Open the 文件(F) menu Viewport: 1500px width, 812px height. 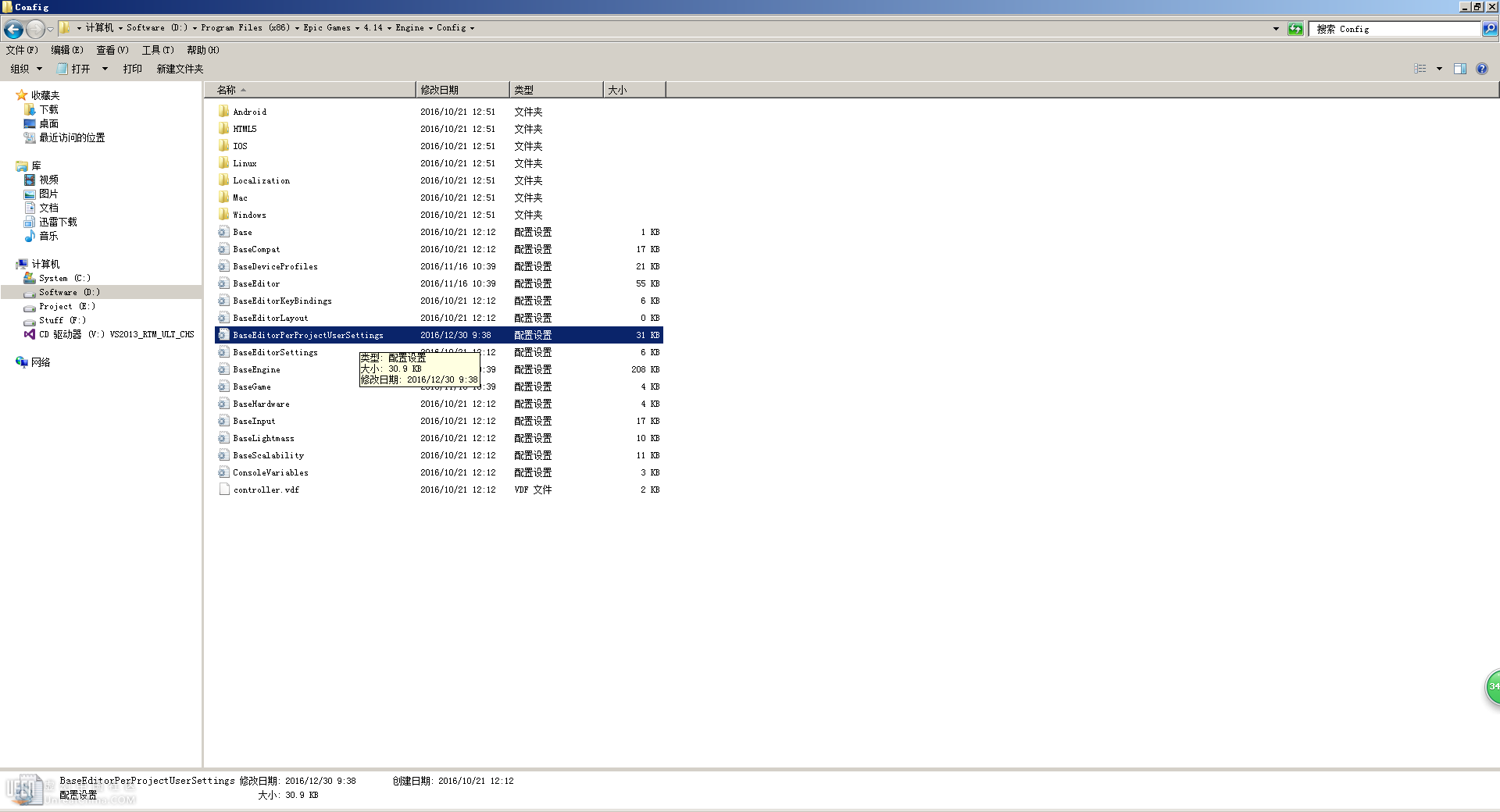[x=22, y=50]
